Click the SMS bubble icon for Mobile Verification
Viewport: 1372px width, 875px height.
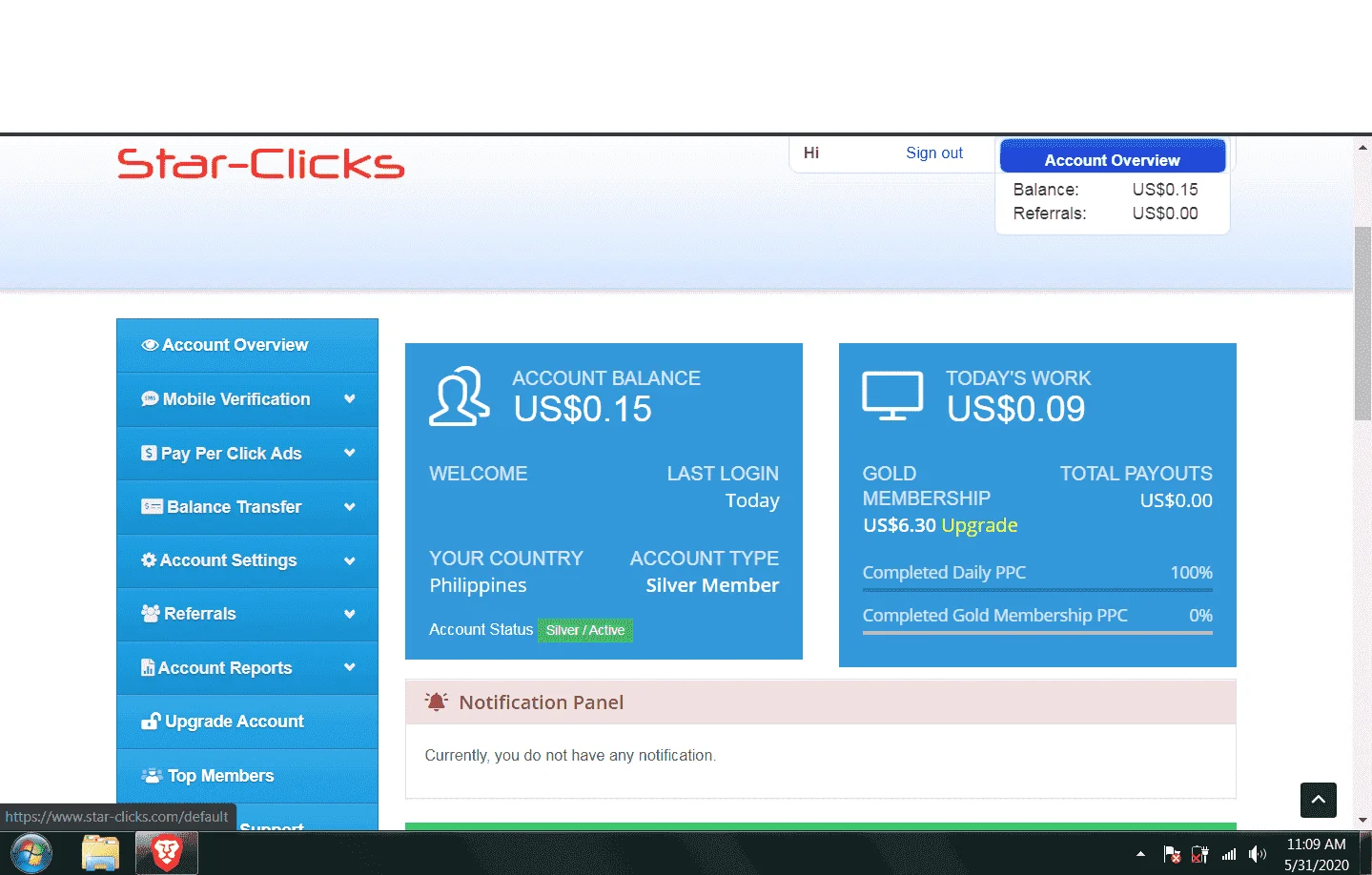coord(150,399)
